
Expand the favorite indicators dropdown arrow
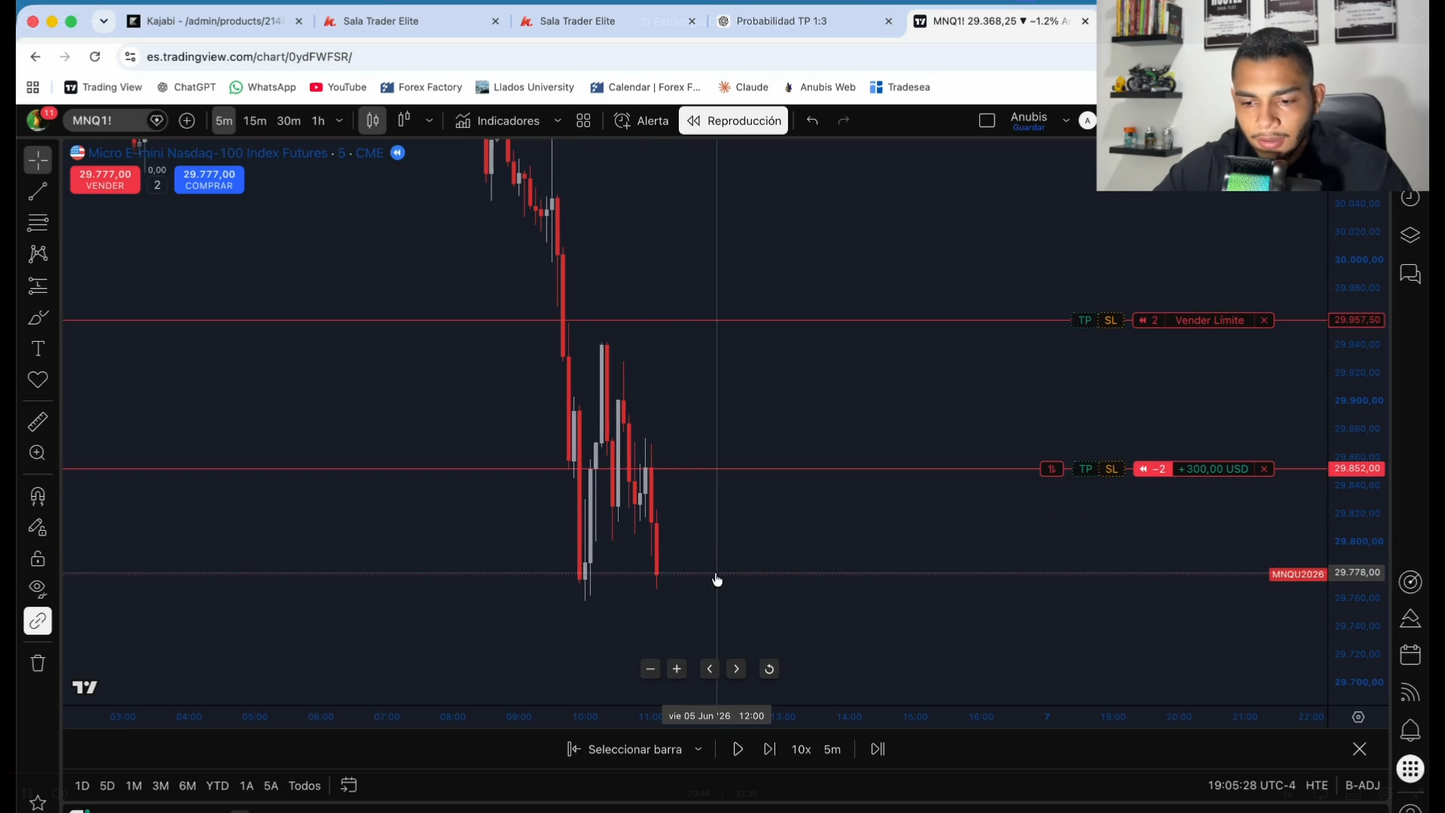(557, 120)
